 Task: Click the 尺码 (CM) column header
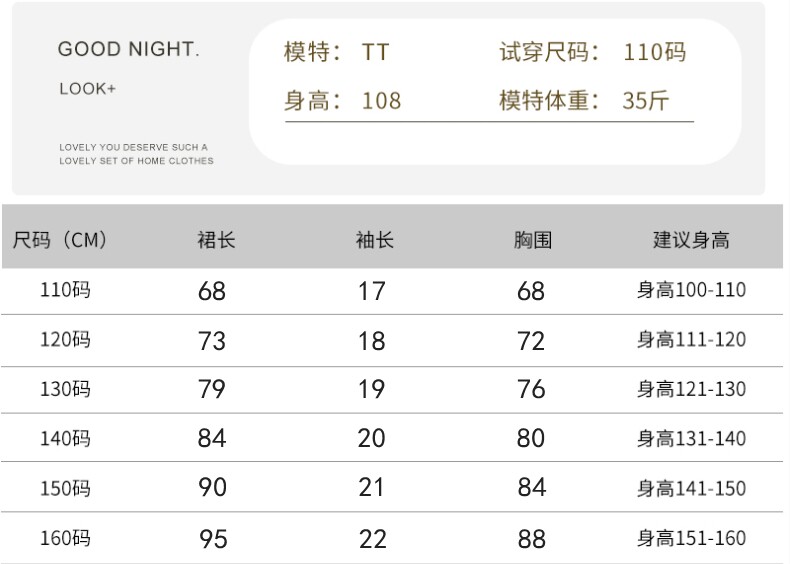[x=59, y=240]
